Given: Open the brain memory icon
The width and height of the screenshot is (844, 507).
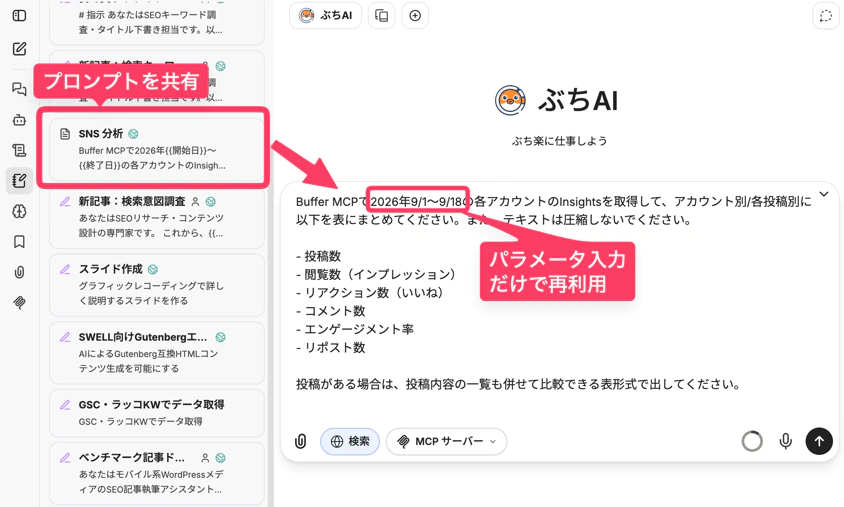Looking at the screenshot, I should point(19,211).
